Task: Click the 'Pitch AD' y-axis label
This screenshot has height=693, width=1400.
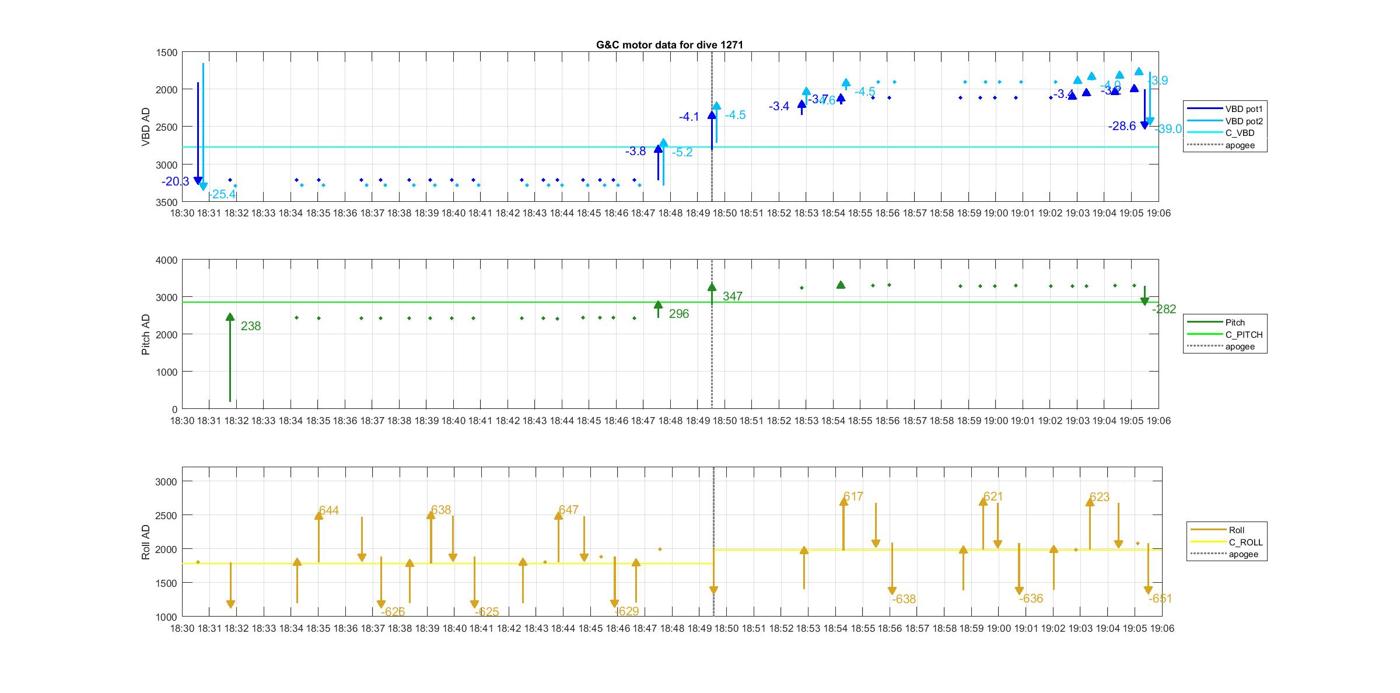Action: click(147, 334)
